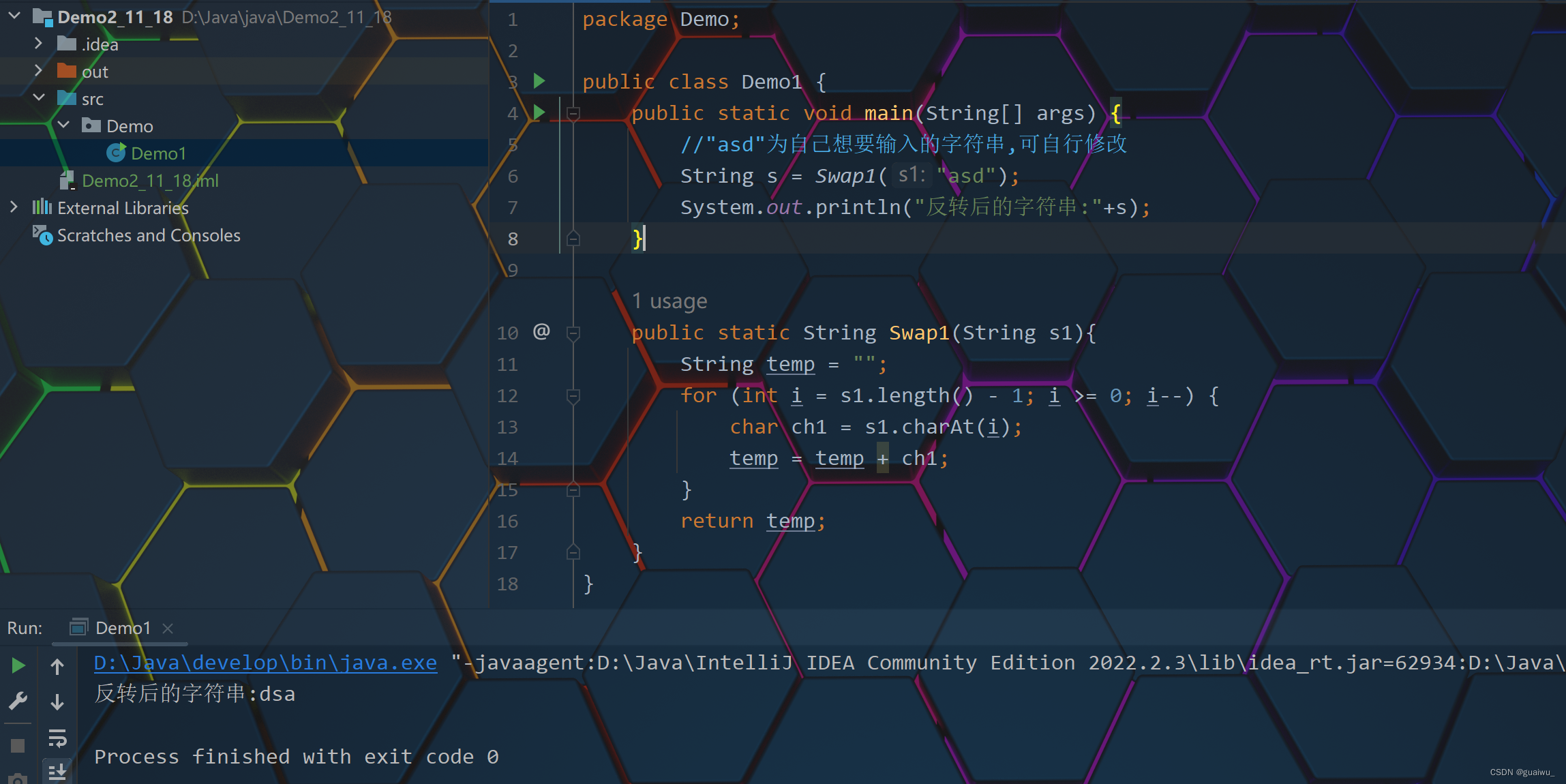
Task: Click the 'main' method name on line 4
Action: pos(889,113)
